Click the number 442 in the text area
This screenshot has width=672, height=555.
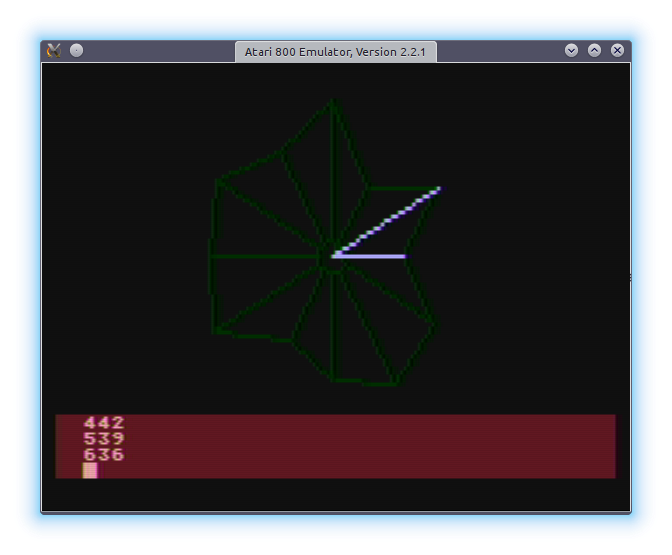pos(104,423)
